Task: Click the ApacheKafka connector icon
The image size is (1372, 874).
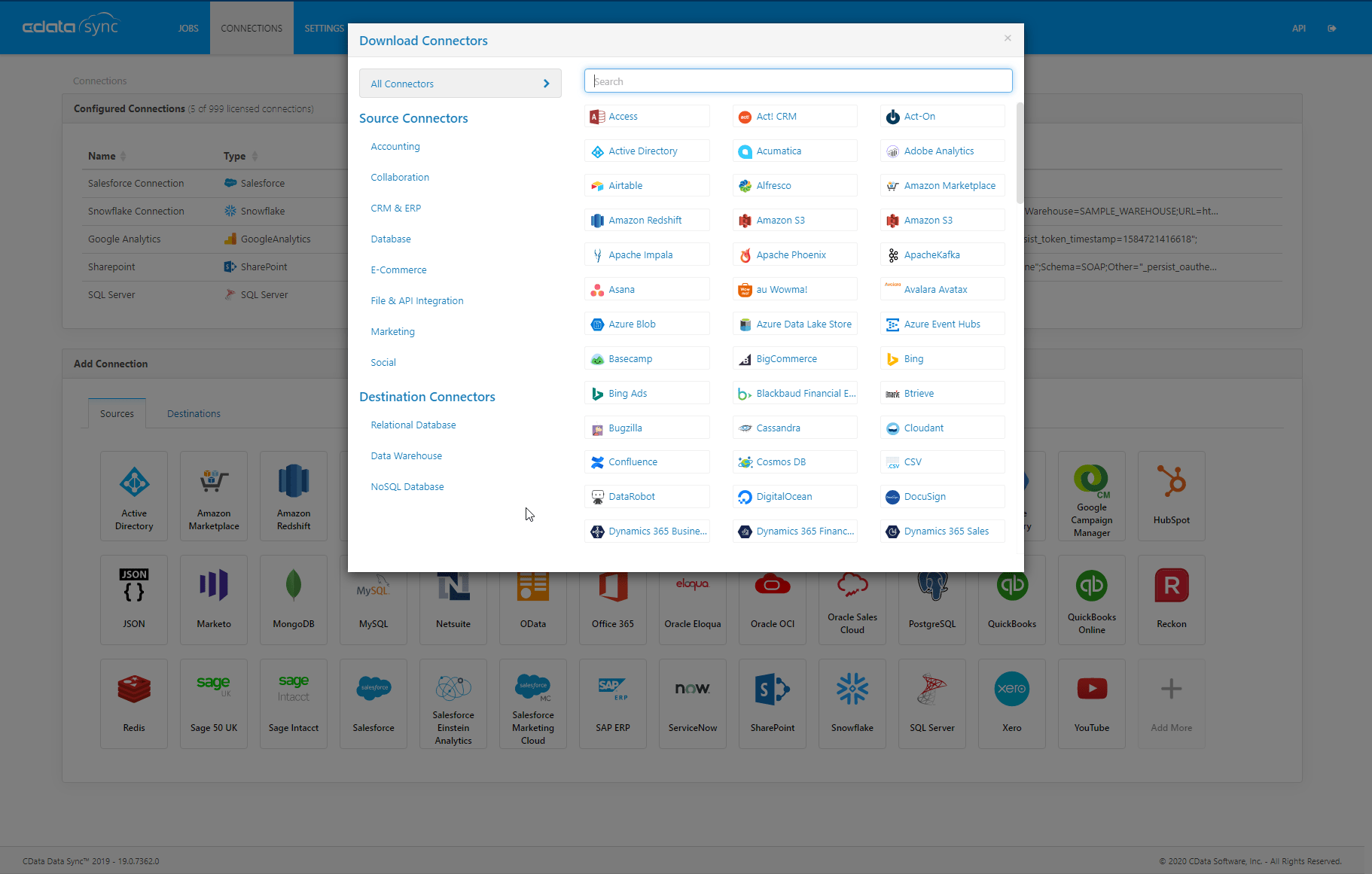Action: coord(892,255)
